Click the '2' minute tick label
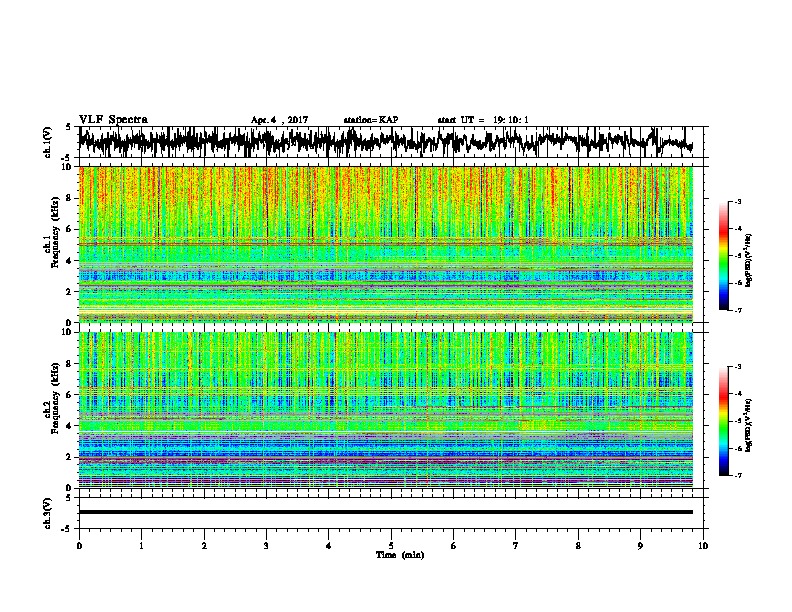The width and height of the screenshot is (792, 612). (x=204, y=546)
